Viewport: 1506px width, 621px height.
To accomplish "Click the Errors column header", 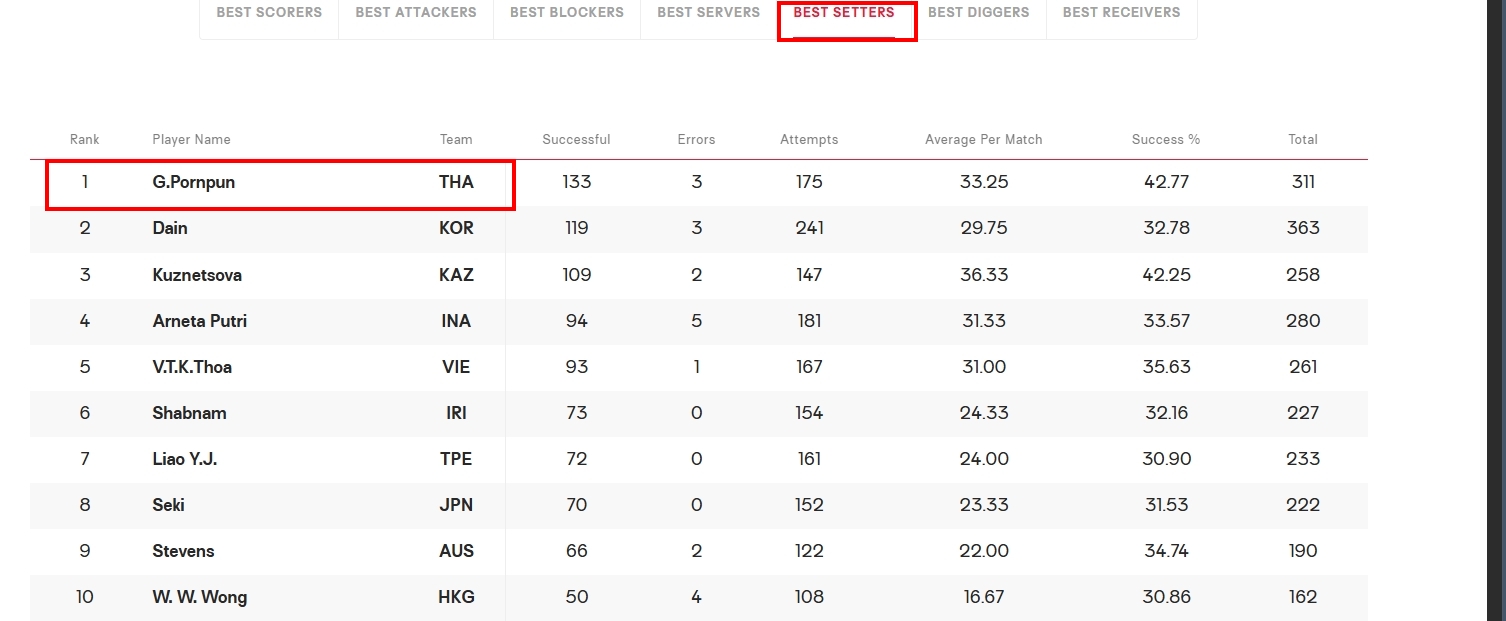I will tap(696, 140).
